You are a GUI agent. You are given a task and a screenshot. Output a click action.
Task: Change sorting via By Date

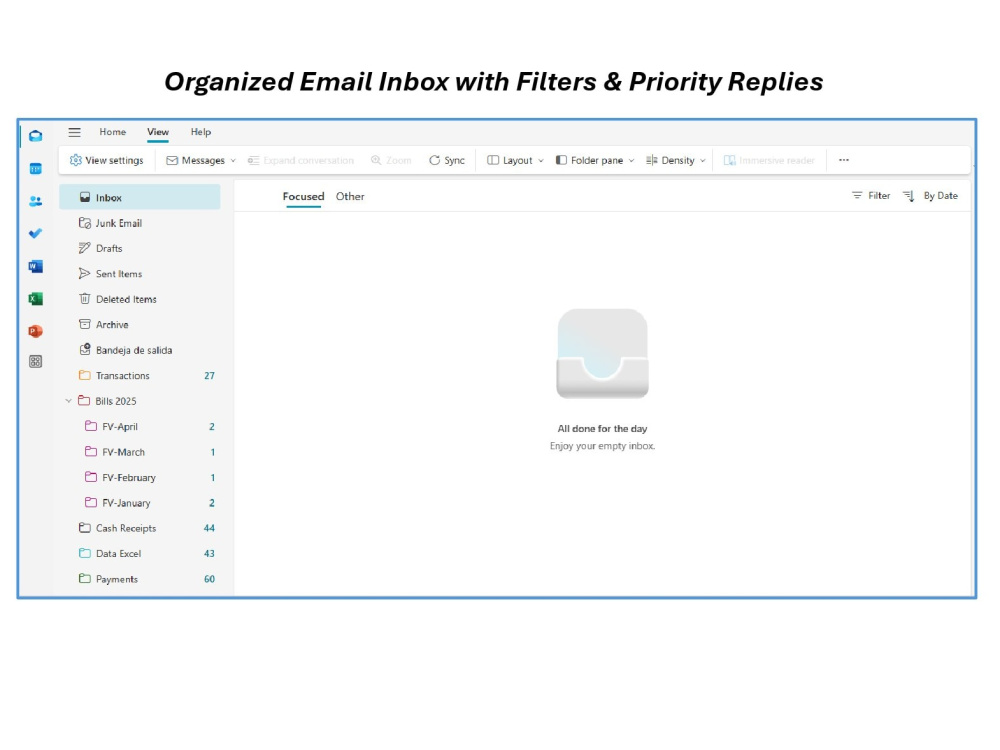(x=941, y=196)
